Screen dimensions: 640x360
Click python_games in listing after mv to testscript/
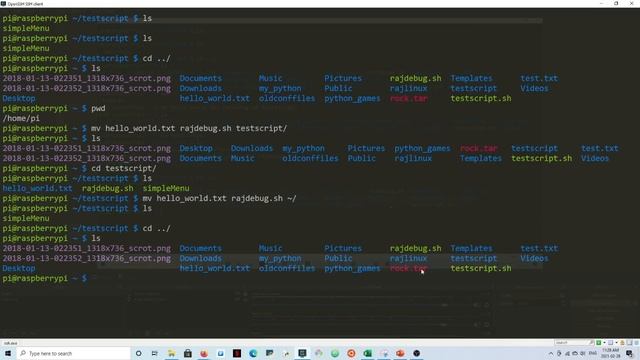click(422, 149)
